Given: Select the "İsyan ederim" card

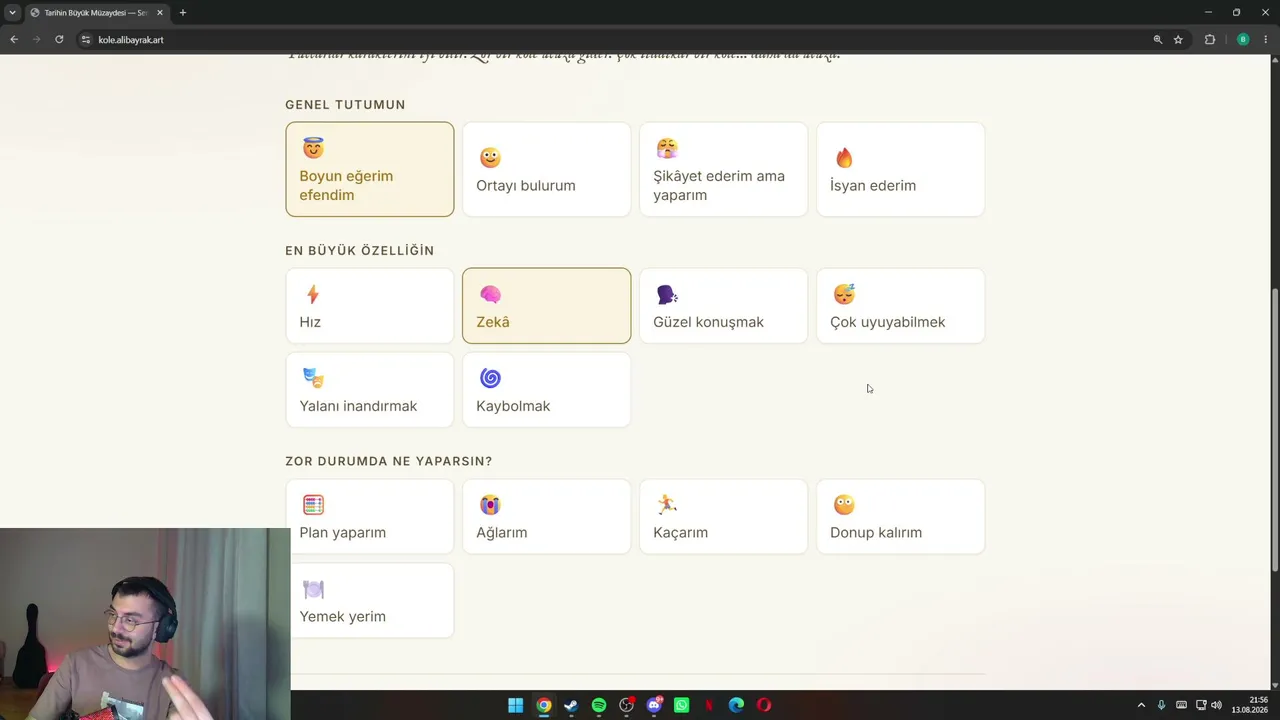Looking at the screenshot, I should click(x=900, y=169).
